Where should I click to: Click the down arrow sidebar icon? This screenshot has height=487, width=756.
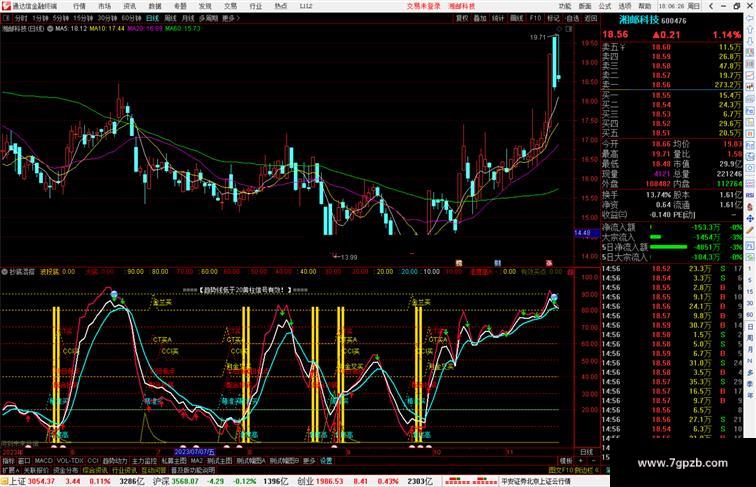750,41
